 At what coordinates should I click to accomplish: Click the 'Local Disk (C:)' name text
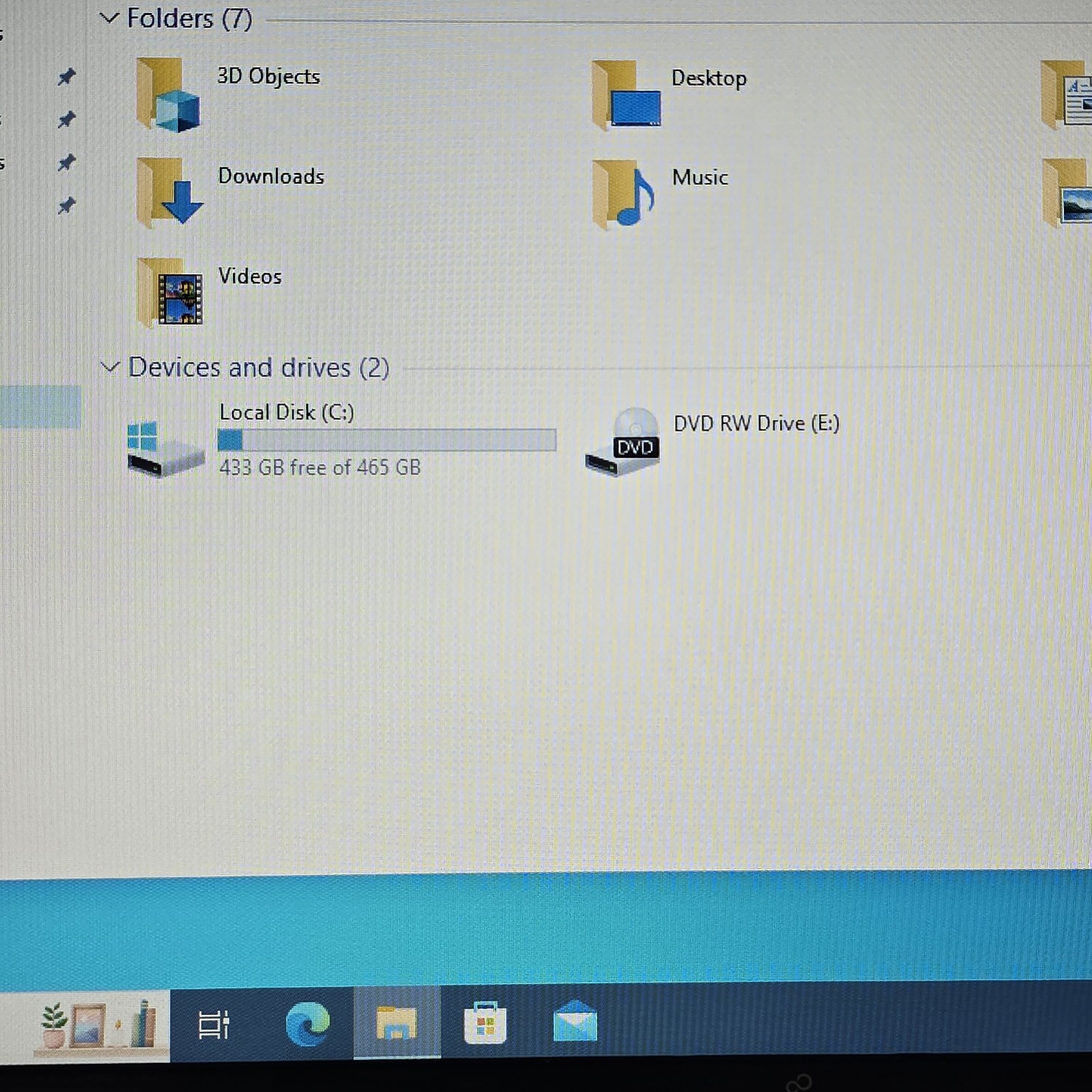click(x=287, y=412)
